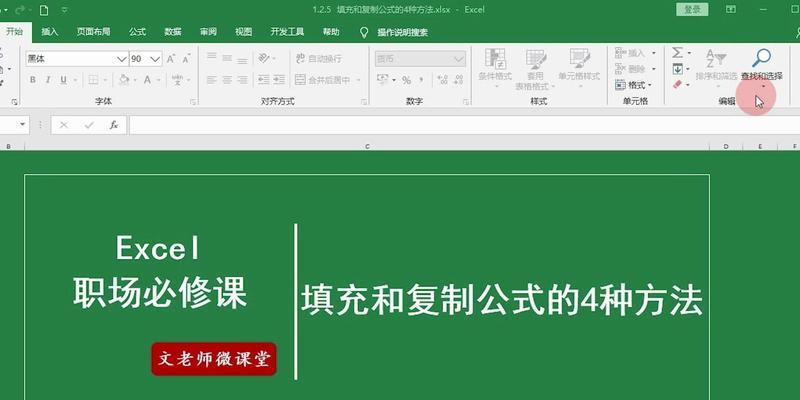This screenshot has height=400, width=800.
Task: Click the accounting number format icon
Action: pyautogui.click(x=382, y=80)
